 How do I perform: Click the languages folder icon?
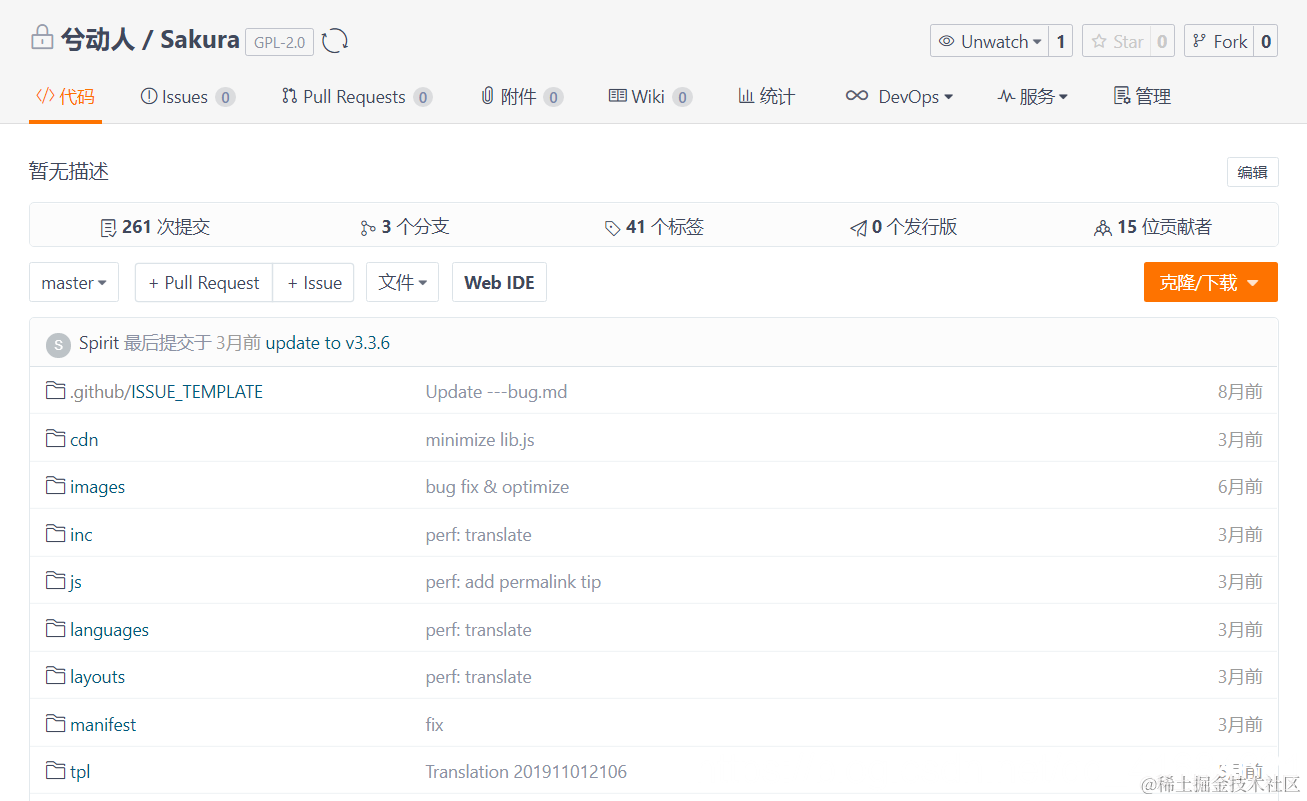click(x=56, y=628)
